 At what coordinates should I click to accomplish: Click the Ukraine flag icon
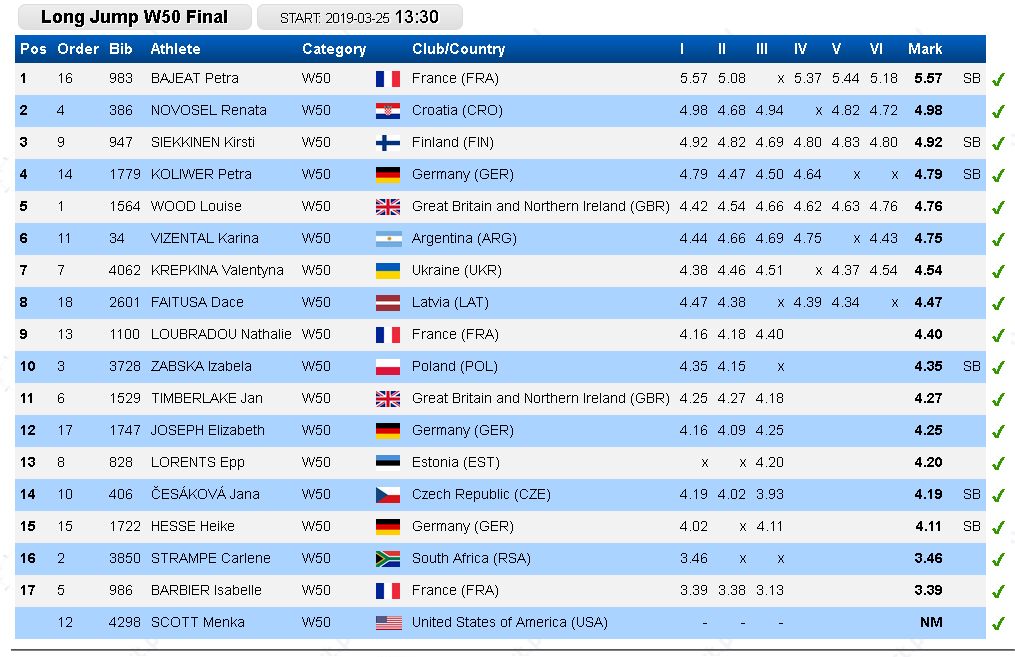(387, 271)
